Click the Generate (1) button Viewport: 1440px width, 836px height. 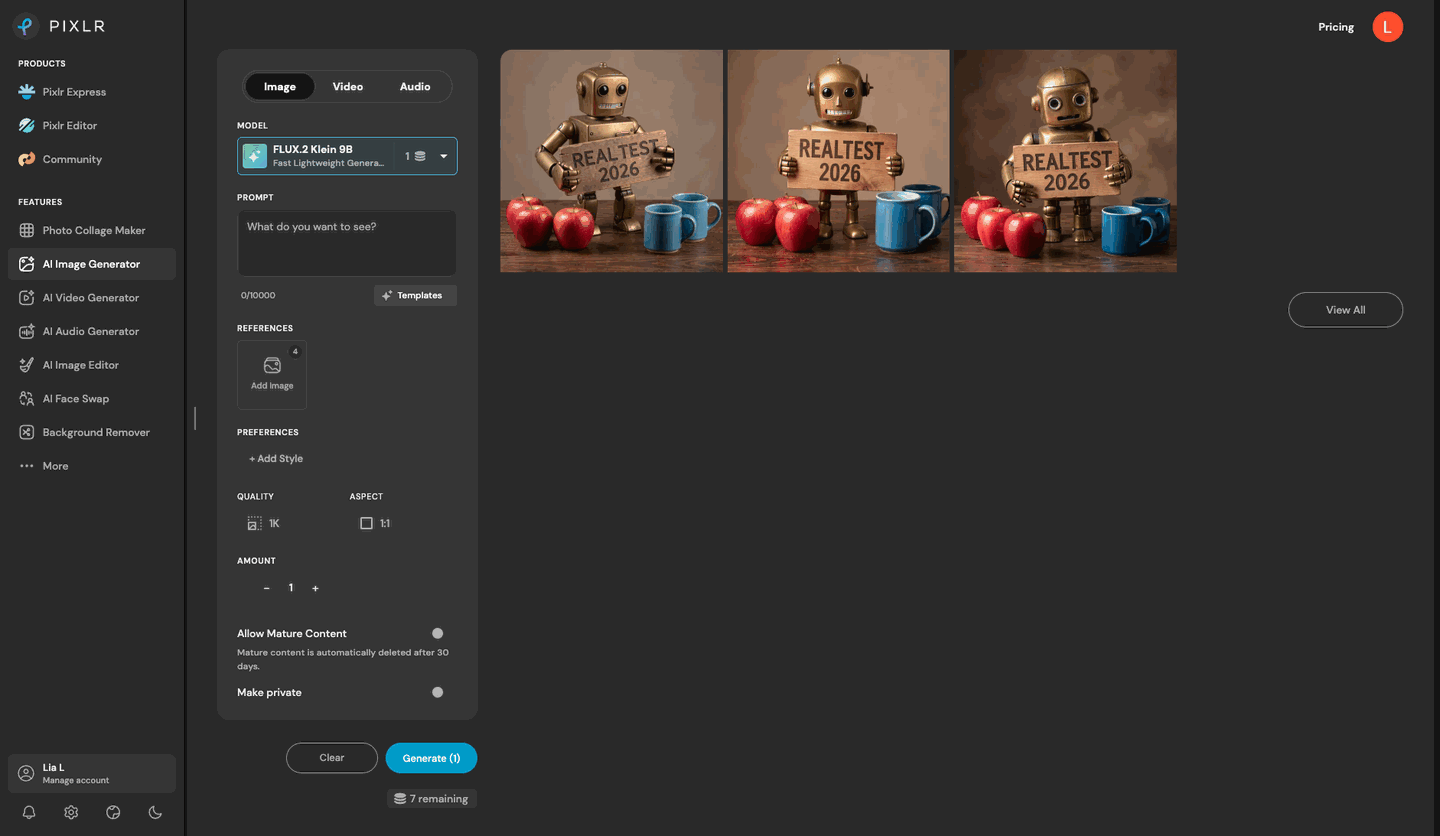tap(431, 758)
